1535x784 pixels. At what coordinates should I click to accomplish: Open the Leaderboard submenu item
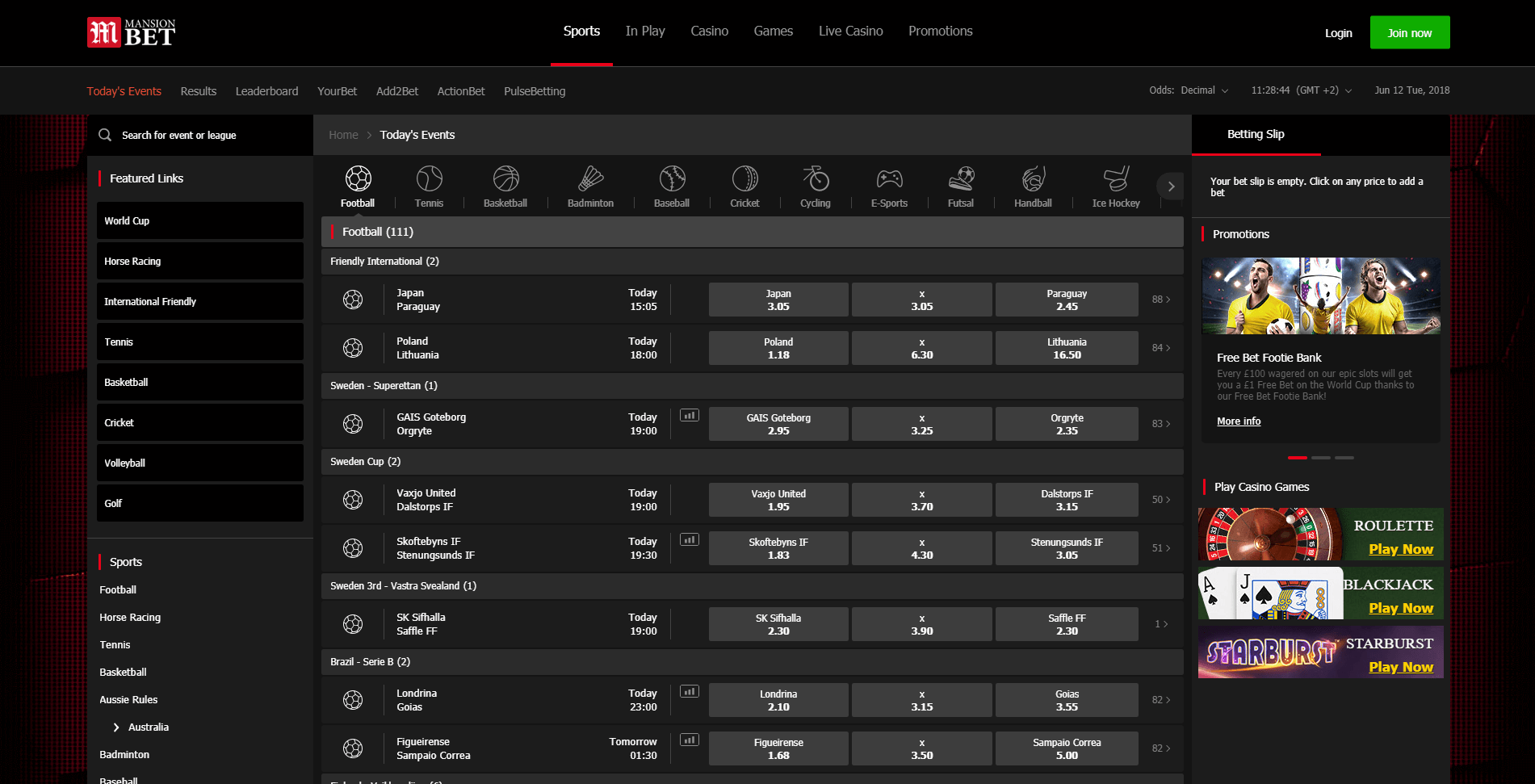266,91
